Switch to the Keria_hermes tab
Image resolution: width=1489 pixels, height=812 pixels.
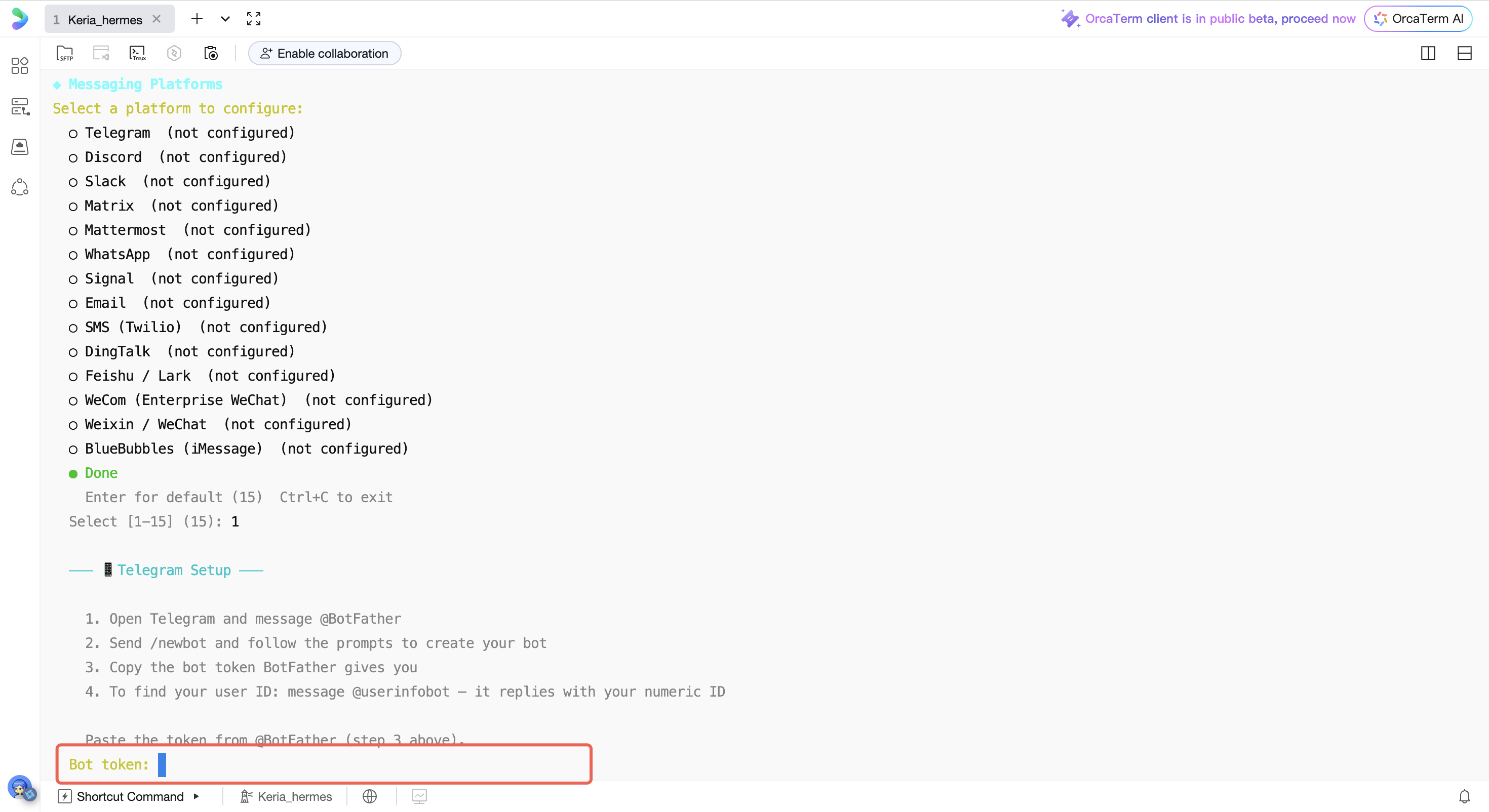(105, 20)
